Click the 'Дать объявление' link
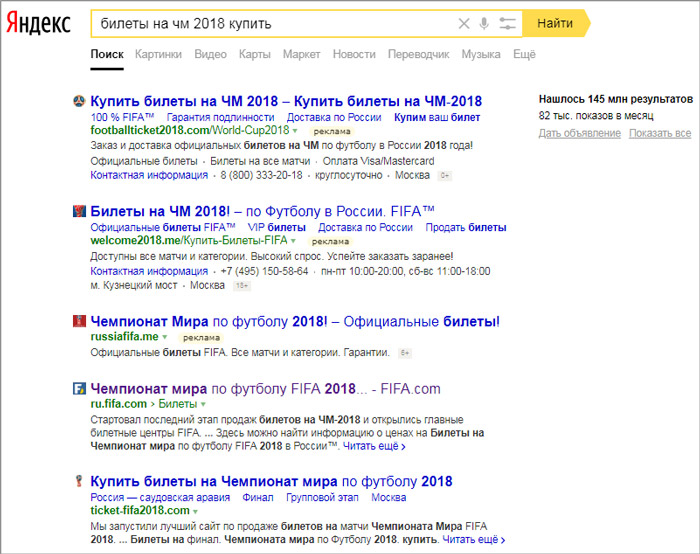Screen dimensions: 700x554 (579, 133)
